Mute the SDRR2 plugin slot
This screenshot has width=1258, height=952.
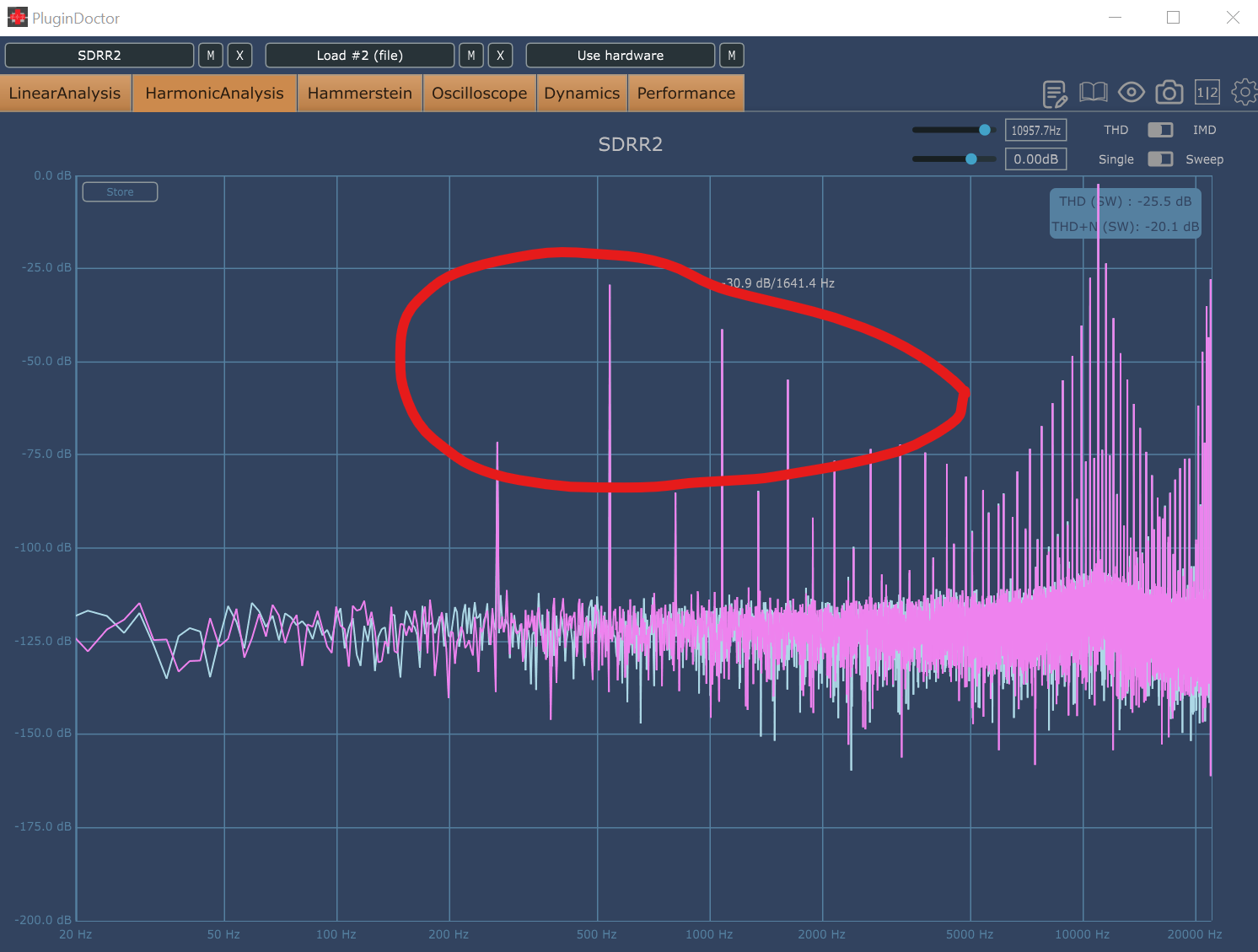point(211,56)
